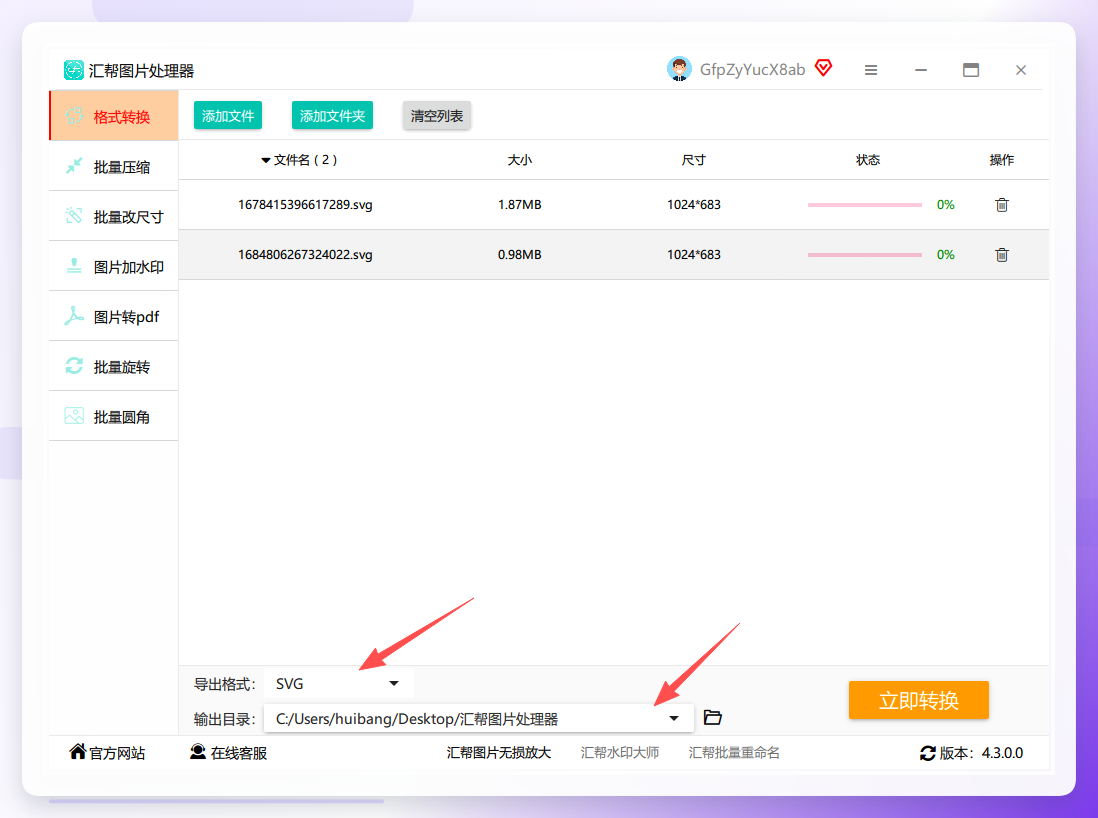Open the 汇帮水印大师 link
This screenshot has height=818, width=1098.
click(620, 753)
